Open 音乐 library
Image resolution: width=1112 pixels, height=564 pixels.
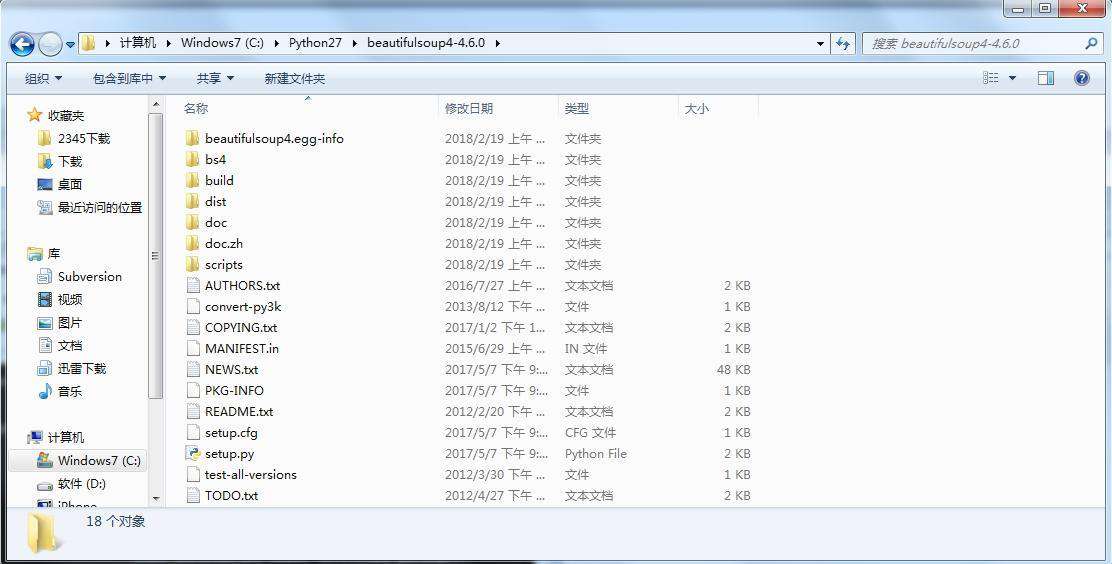pos(70,391)
